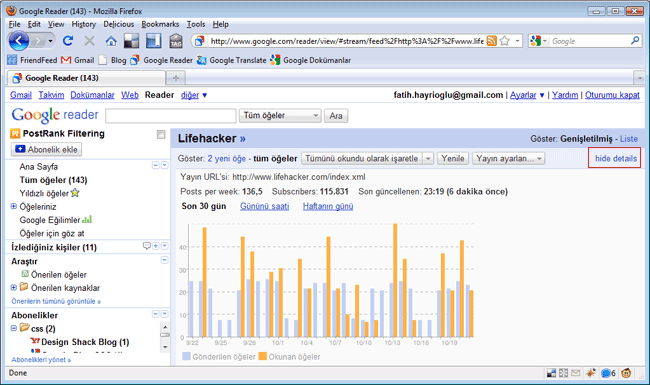Image resolution: width=650 pixels, height=385 pixels.
Task: Click Önerilerin tümünü görüntüle link
Action: [56, 301]
